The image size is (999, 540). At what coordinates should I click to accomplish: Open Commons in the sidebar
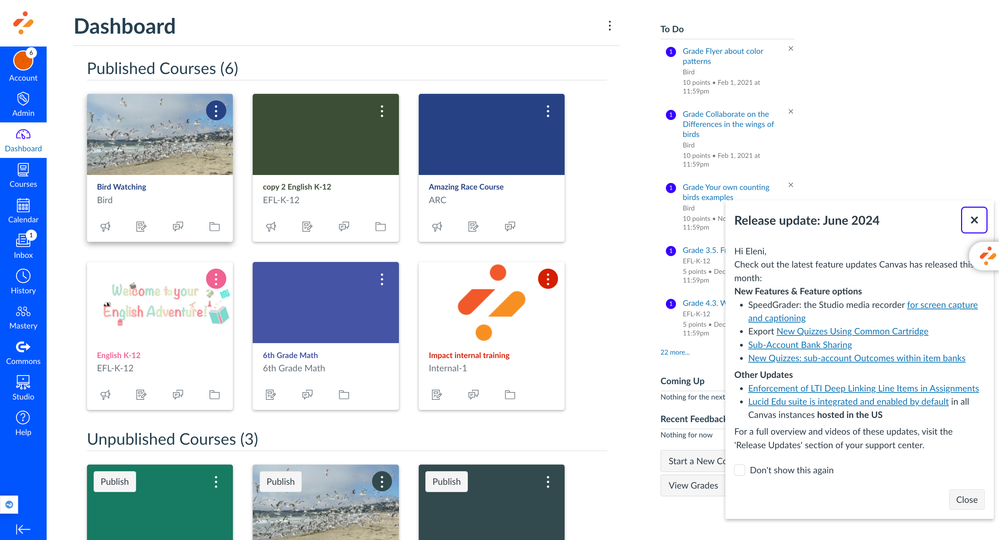pos(23,352)
